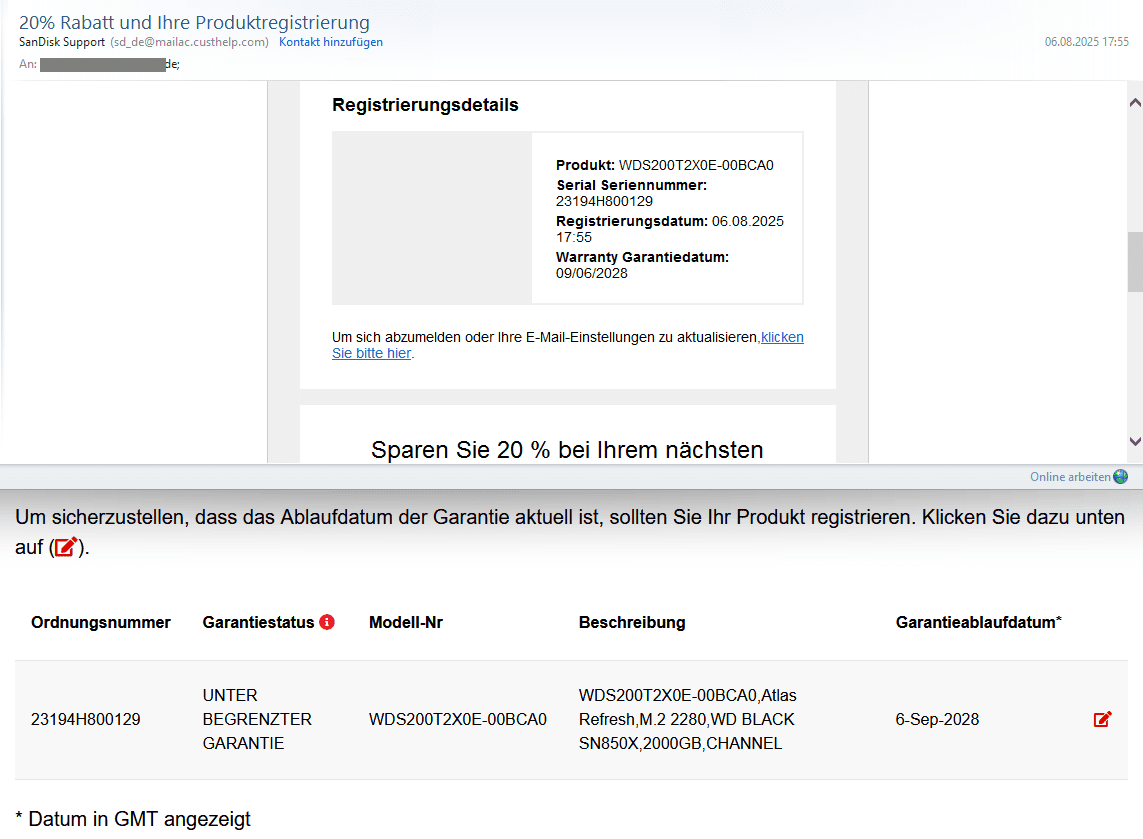Click the Registrierungsdatum label in the email
Screen dimensions: 1143x839
coord(631,221)
